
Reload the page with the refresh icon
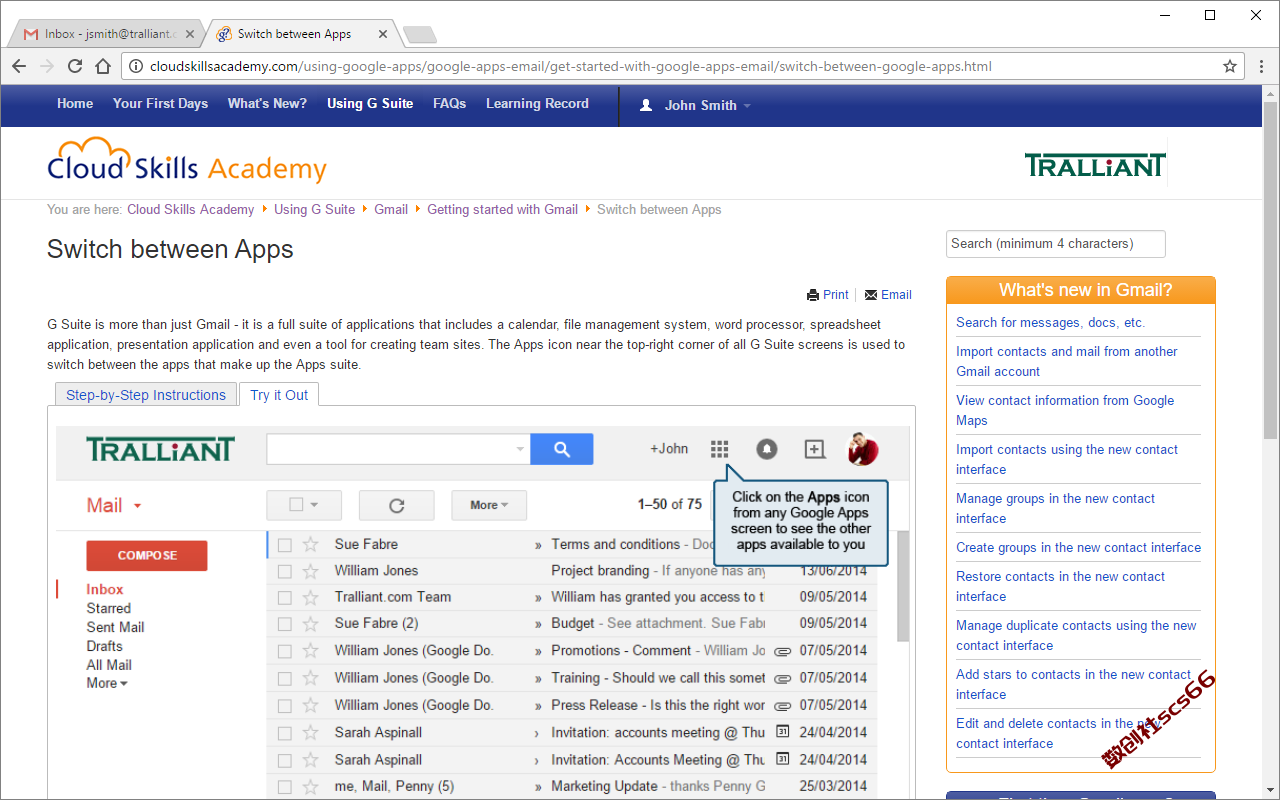pyautogui.click(x=75, y=67)
